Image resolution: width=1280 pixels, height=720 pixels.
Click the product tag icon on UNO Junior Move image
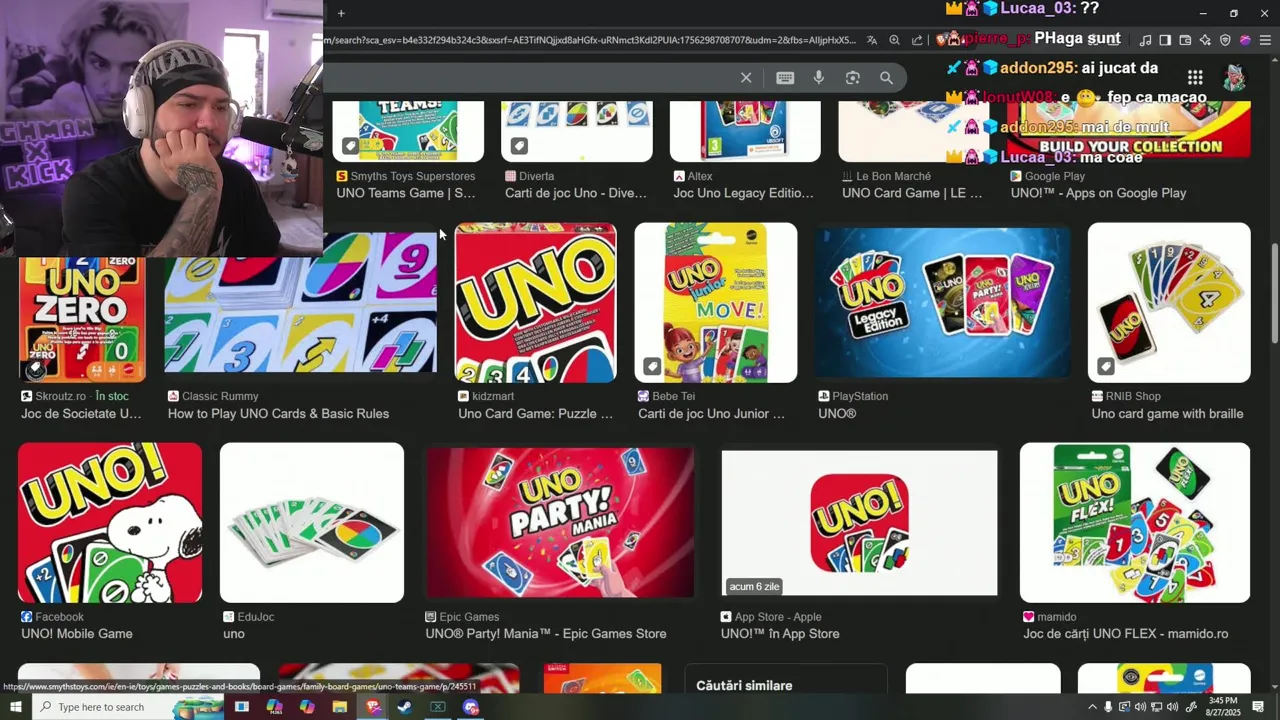pyautogui.click(x=652, y=366)
